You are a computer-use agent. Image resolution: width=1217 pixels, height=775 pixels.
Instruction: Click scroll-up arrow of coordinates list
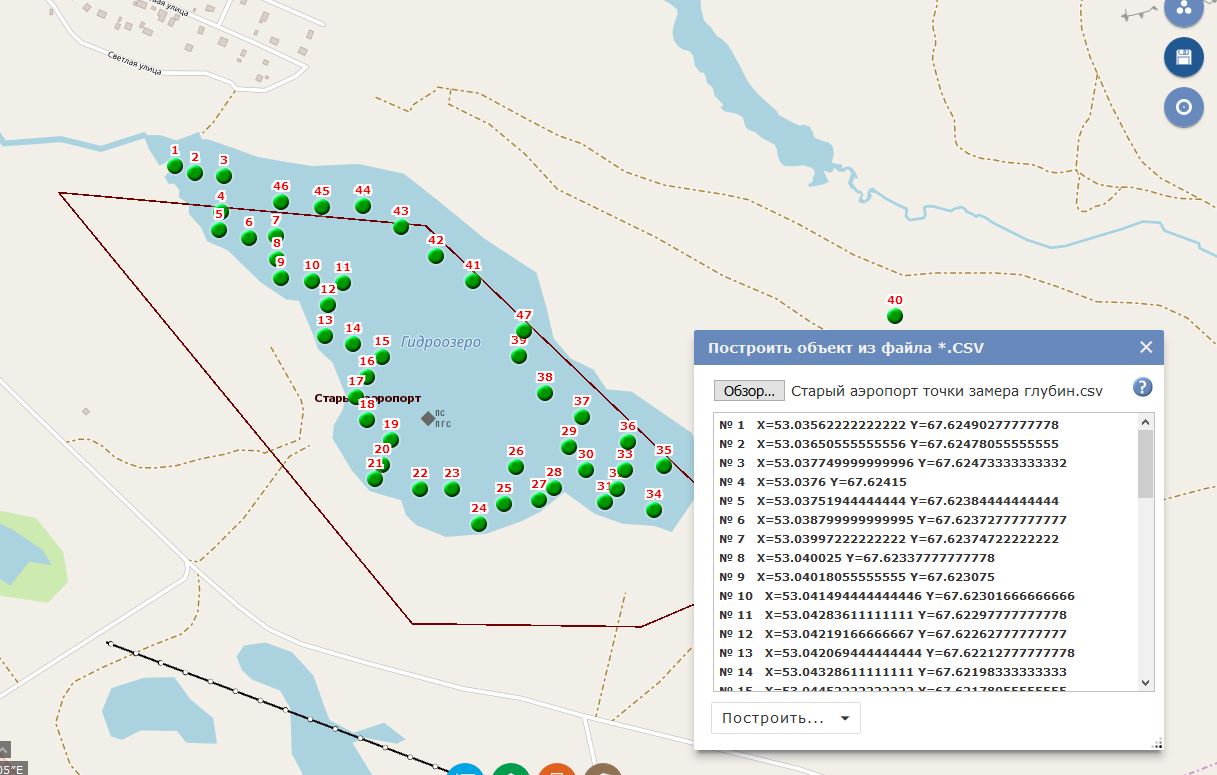point(1146,422)
